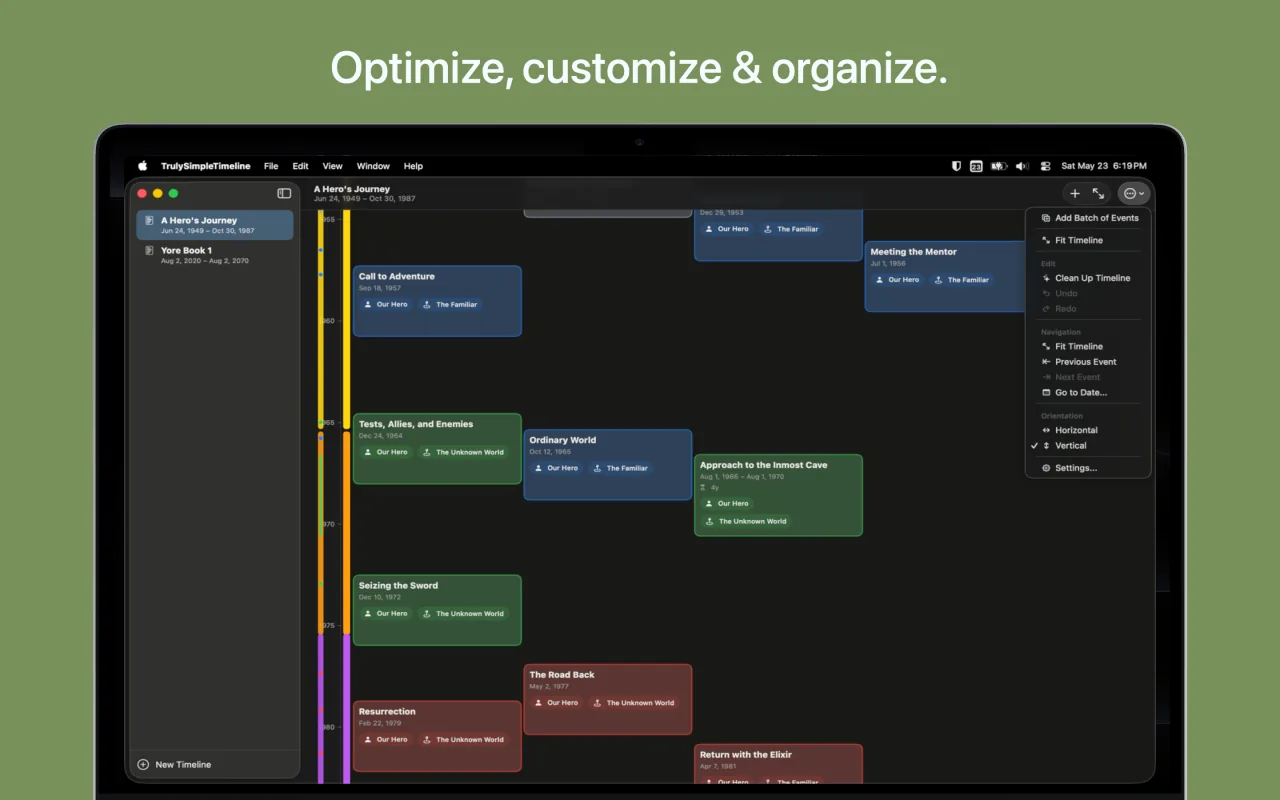The height and width of the screenshot is (800, 1280).
Task: Open the View menu
Action: point(332,166)
